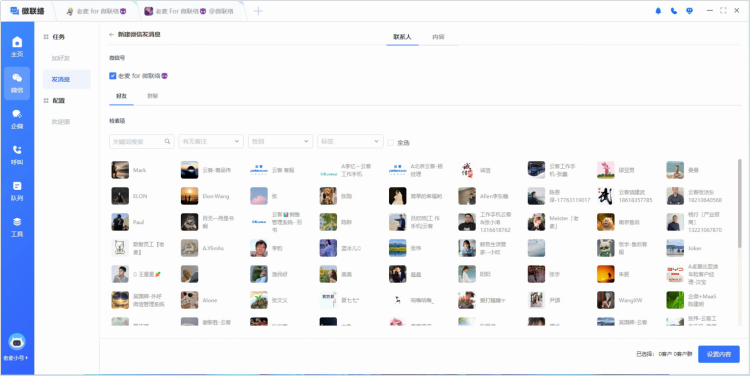Open the 呼叫 phone icon in sidebar
Screen dimensions: 750x377
[17, 155]
